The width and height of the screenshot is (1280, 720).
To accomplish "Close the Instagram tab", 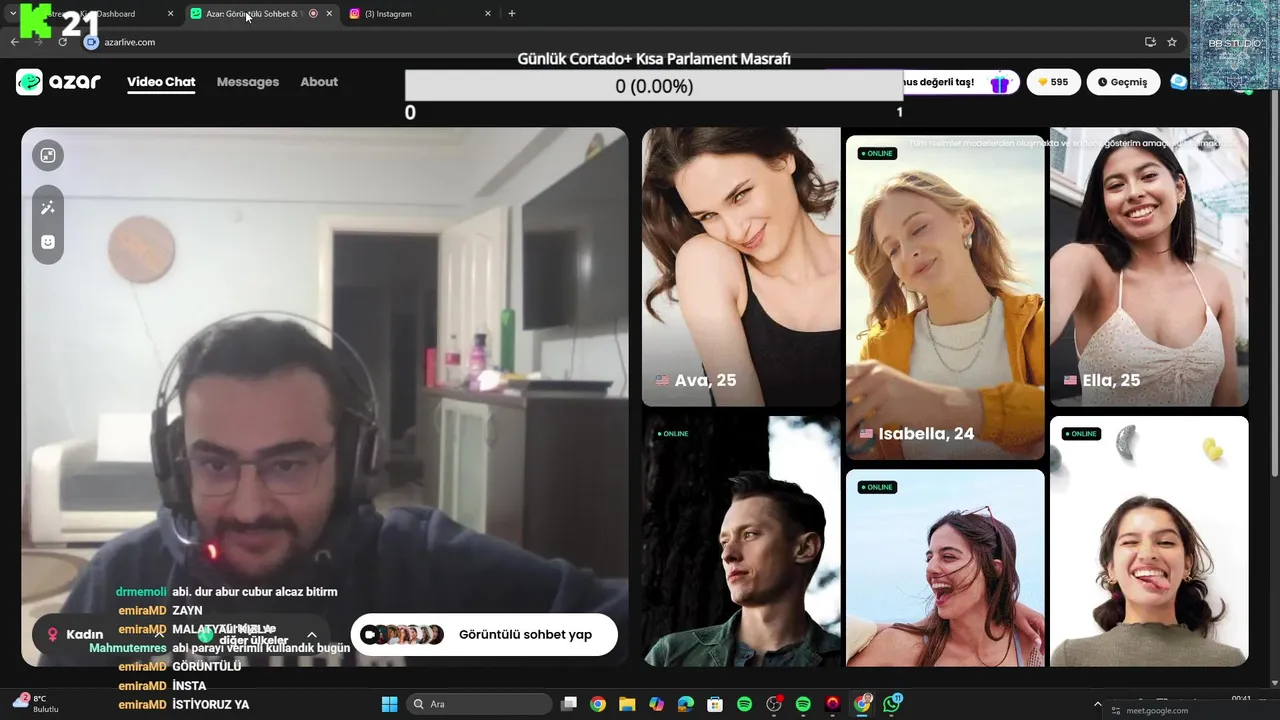I will pyautogui.click(x=488, y=14).
